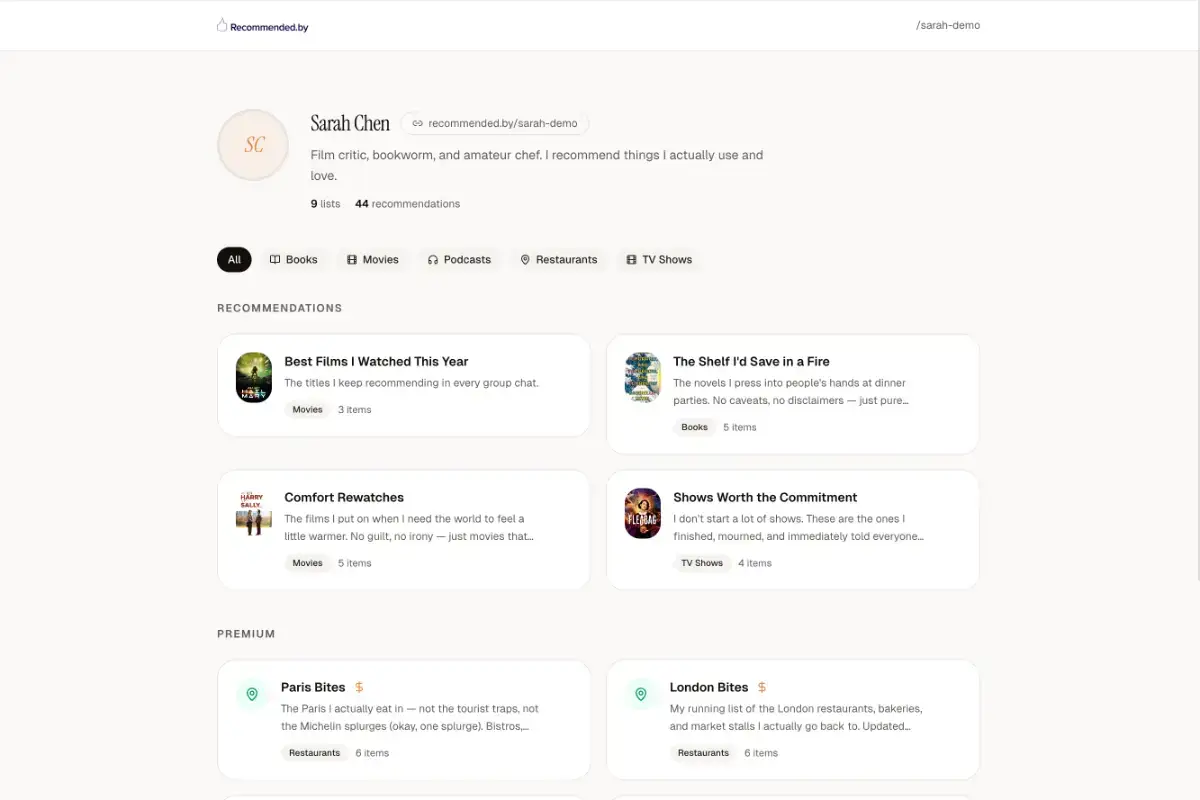Click the dollar sign icon beside London Bites
Screen dimensions: 1200x800
tap(762, 687)
